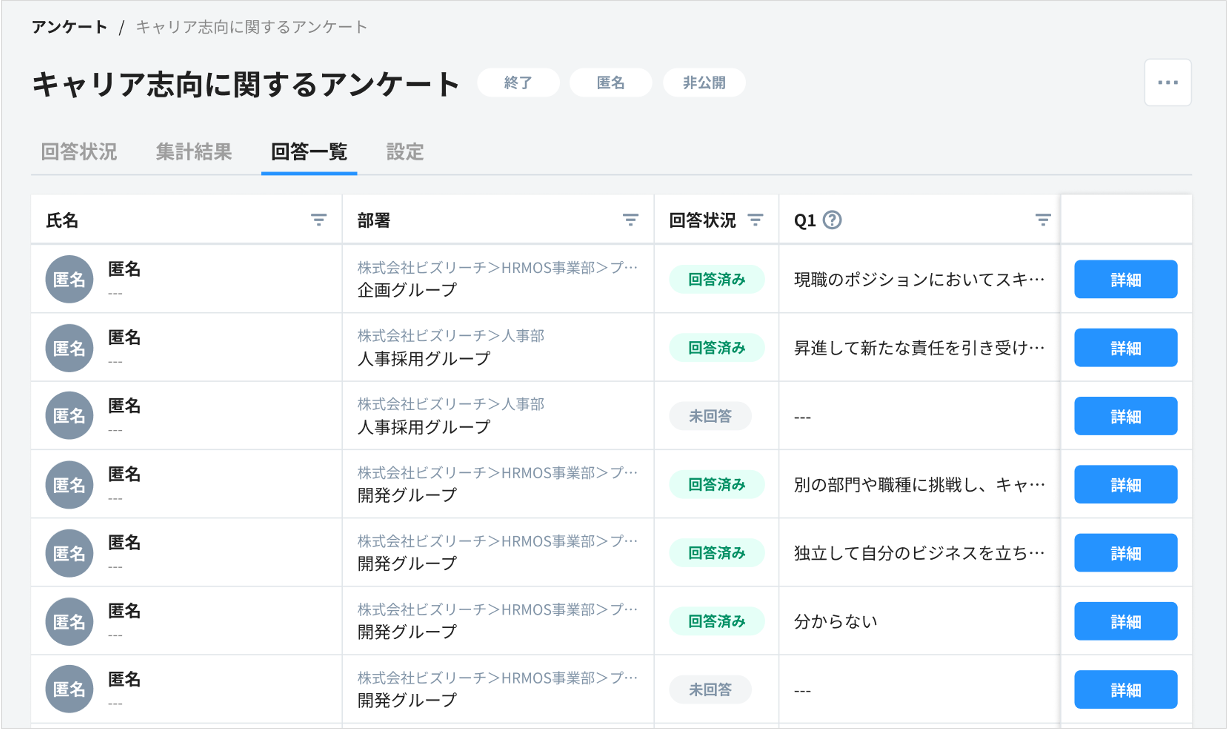
Task: Click the 詳細 button in the first row
Action: [x=1125, y=279]
